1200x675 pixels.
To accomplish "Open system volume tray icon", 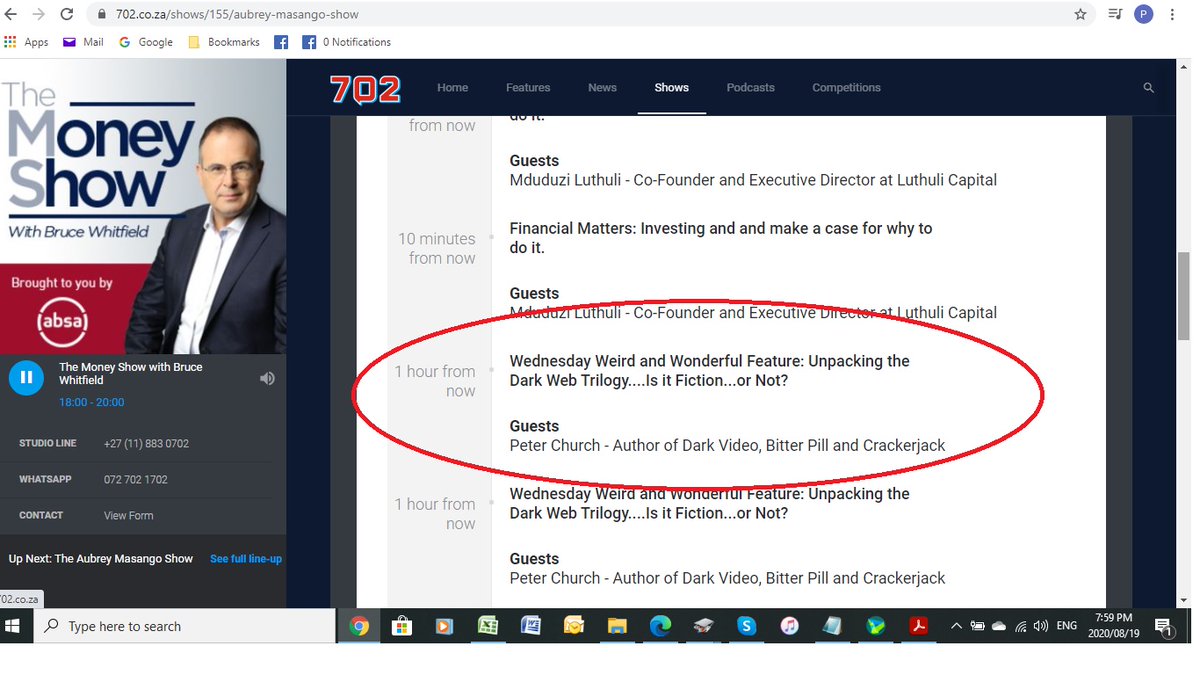I will click(x=1041, y=626).
